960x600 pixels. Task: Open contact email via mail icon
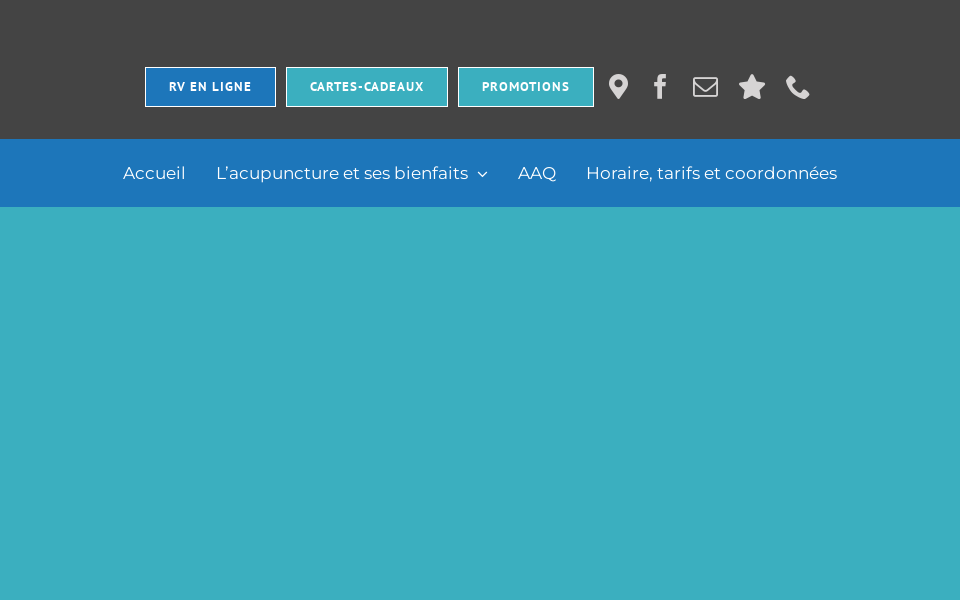point(705,86)
